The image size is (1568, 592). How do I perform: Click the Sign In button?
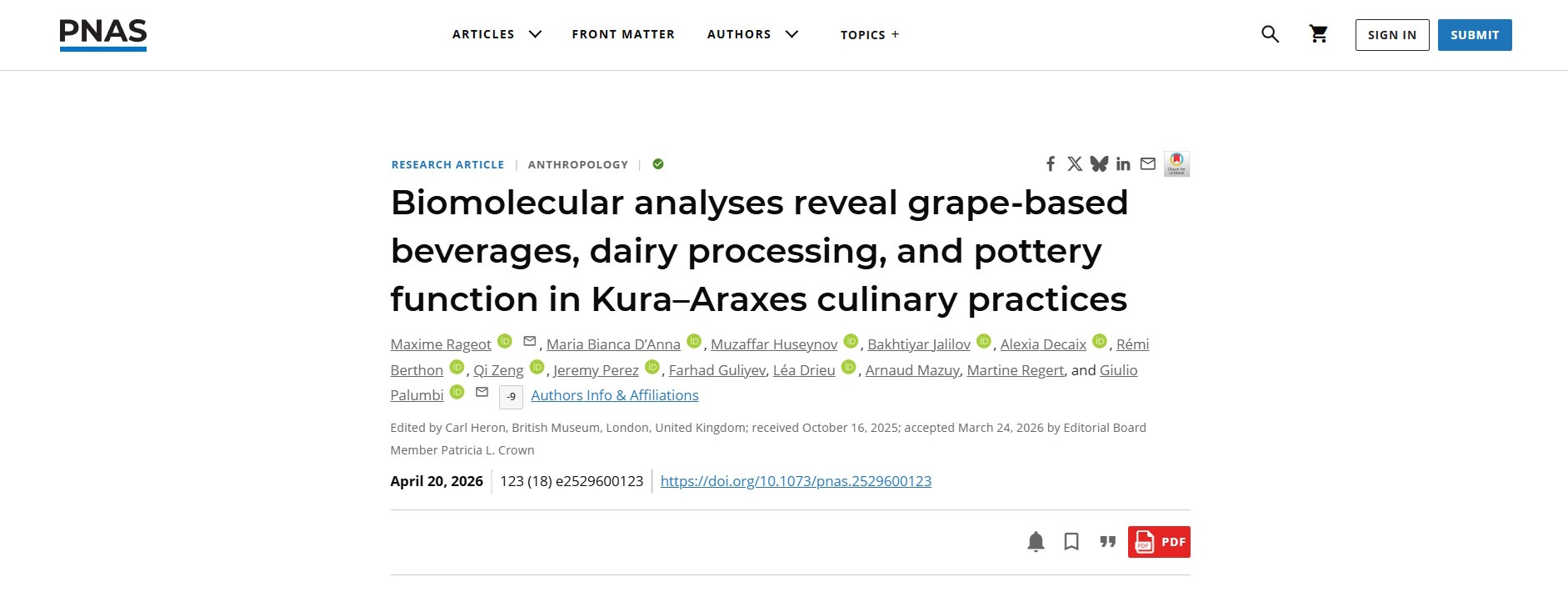[1391, 35]
